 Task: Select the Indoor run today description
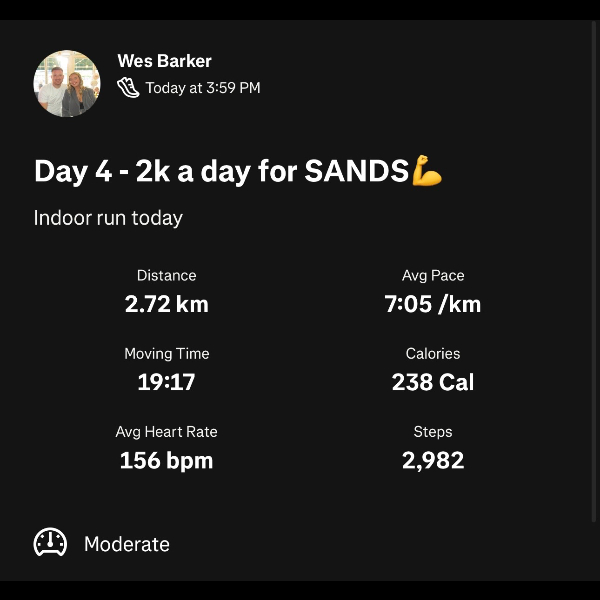(108, 217)
